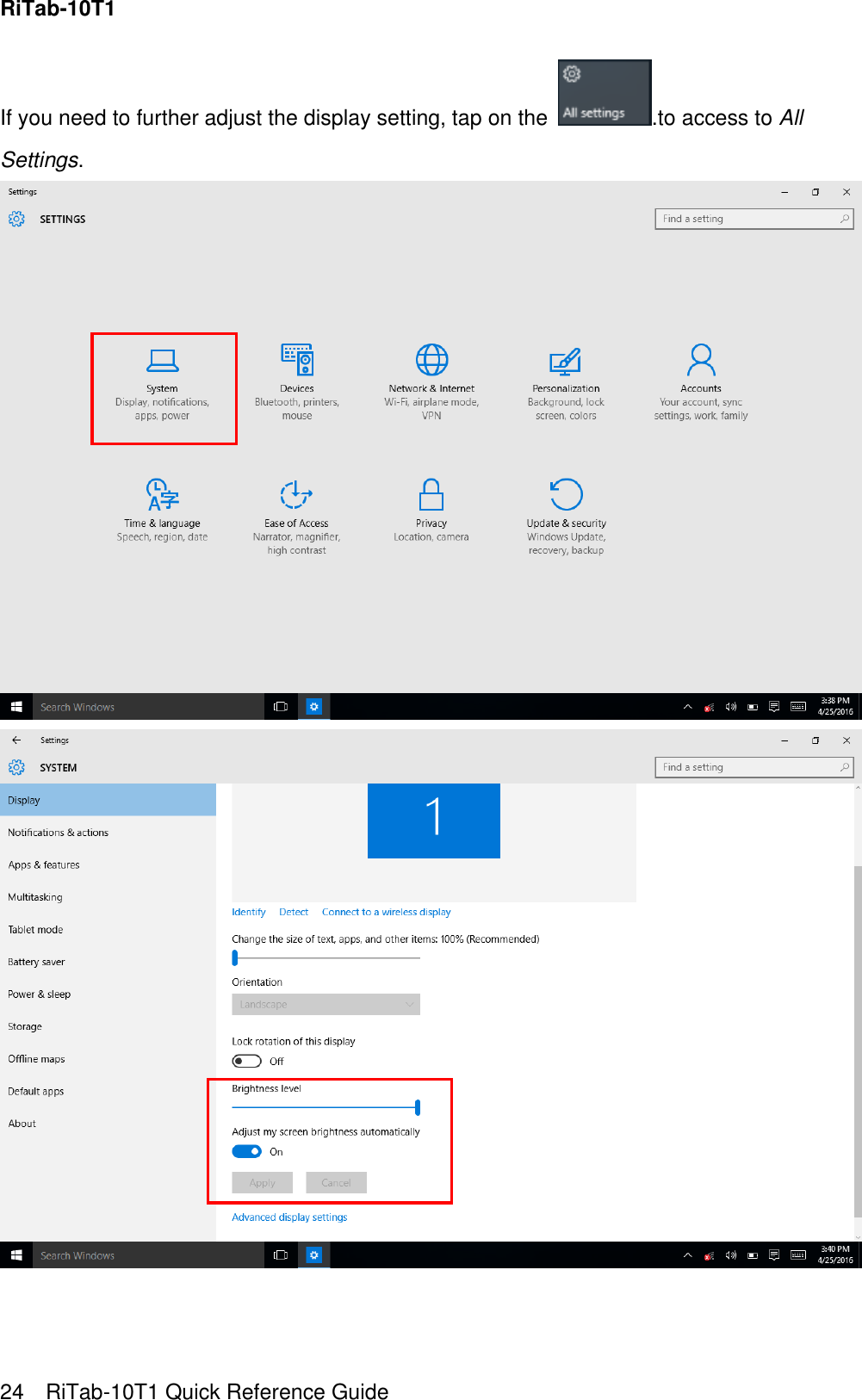862x1400 pixels.
Task: Open Task View in lower taskbar
Action: (x=281, y=1255)
